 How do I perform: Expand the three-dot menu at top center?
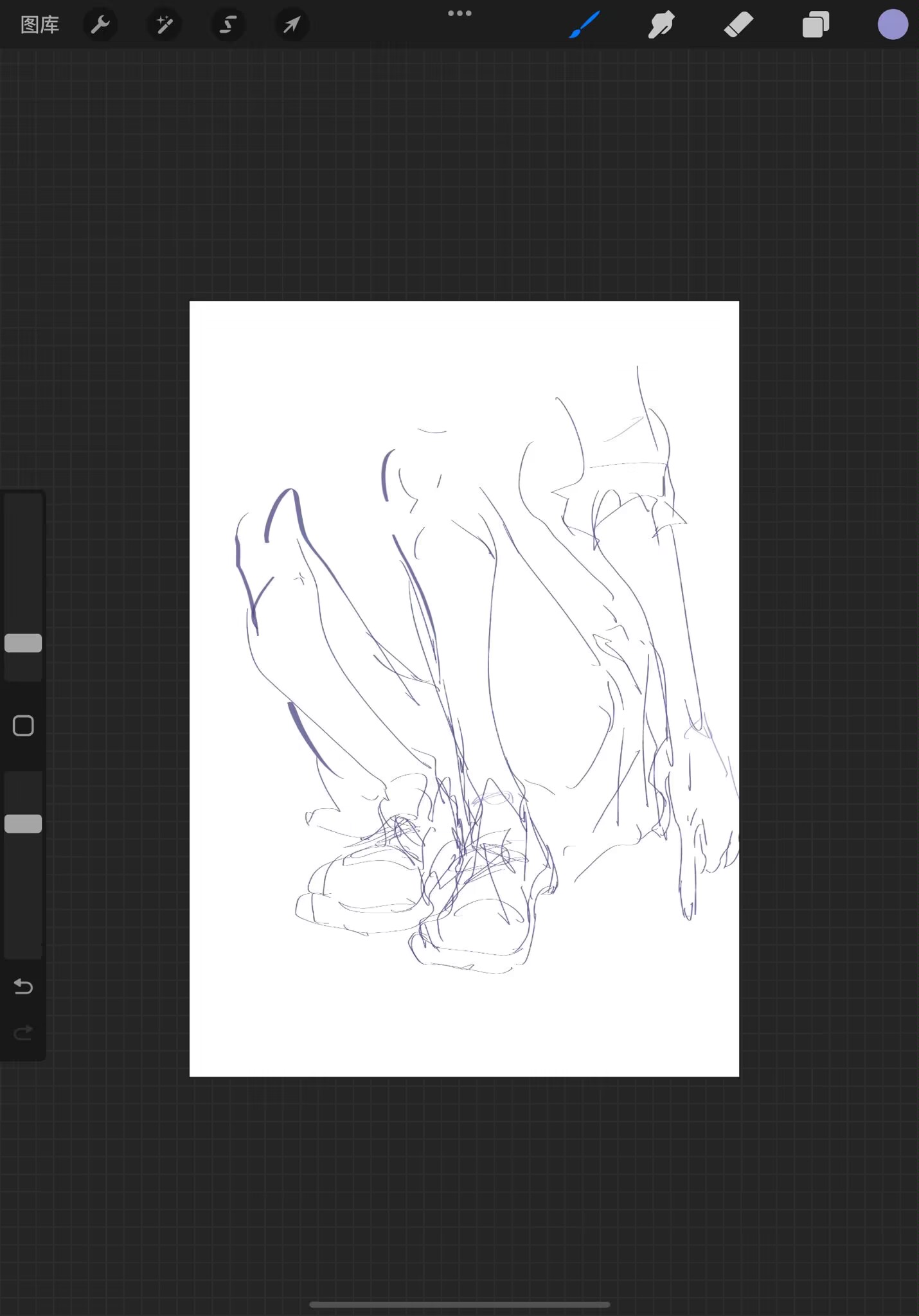click(459, 13)
